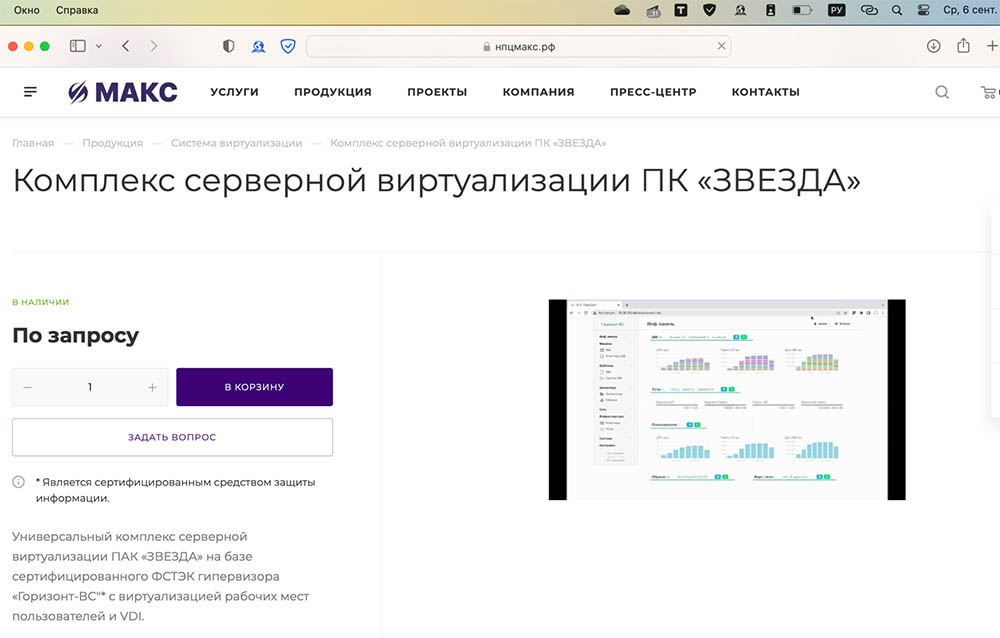The height and width of the screenshot is (638, 1000).
Task: Open the hamburger menu on the site header
Action: point(30,92)
